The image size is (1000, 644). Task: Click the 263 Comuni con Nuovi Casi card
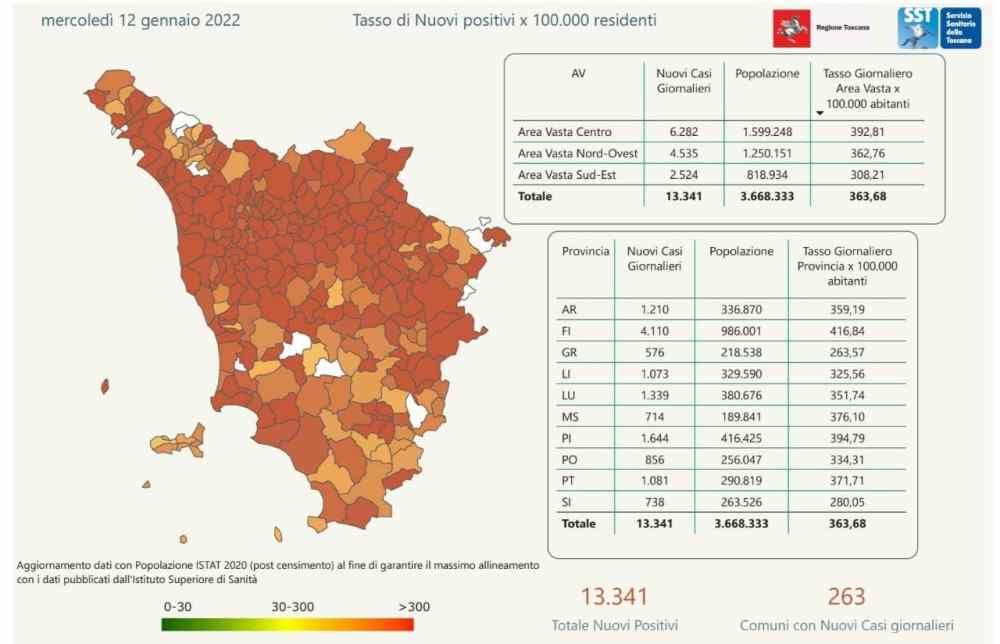846,607
